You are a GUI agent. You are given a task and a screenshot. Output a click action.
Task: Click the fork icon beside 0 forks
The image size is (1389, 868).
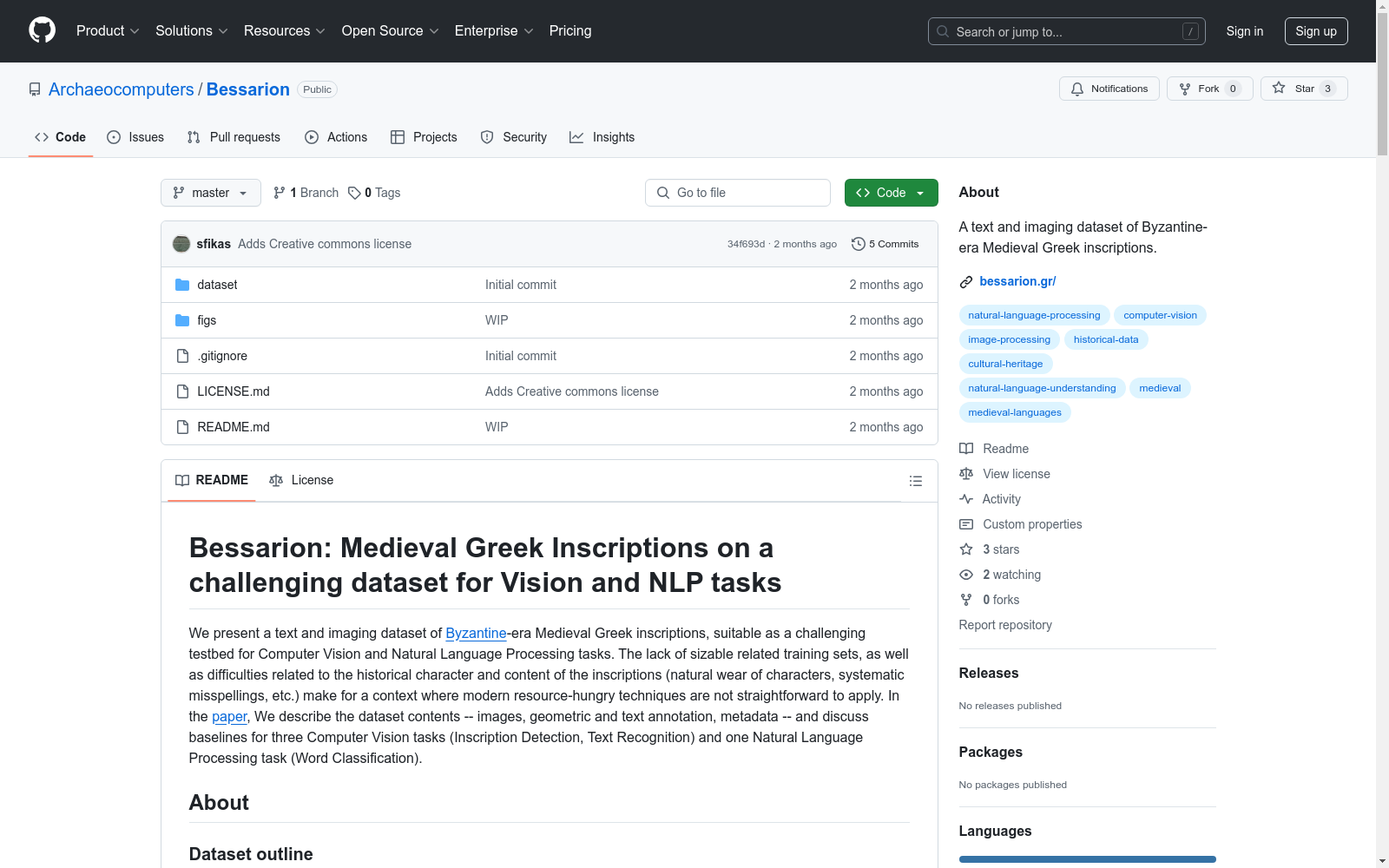[x=966, y=600]
